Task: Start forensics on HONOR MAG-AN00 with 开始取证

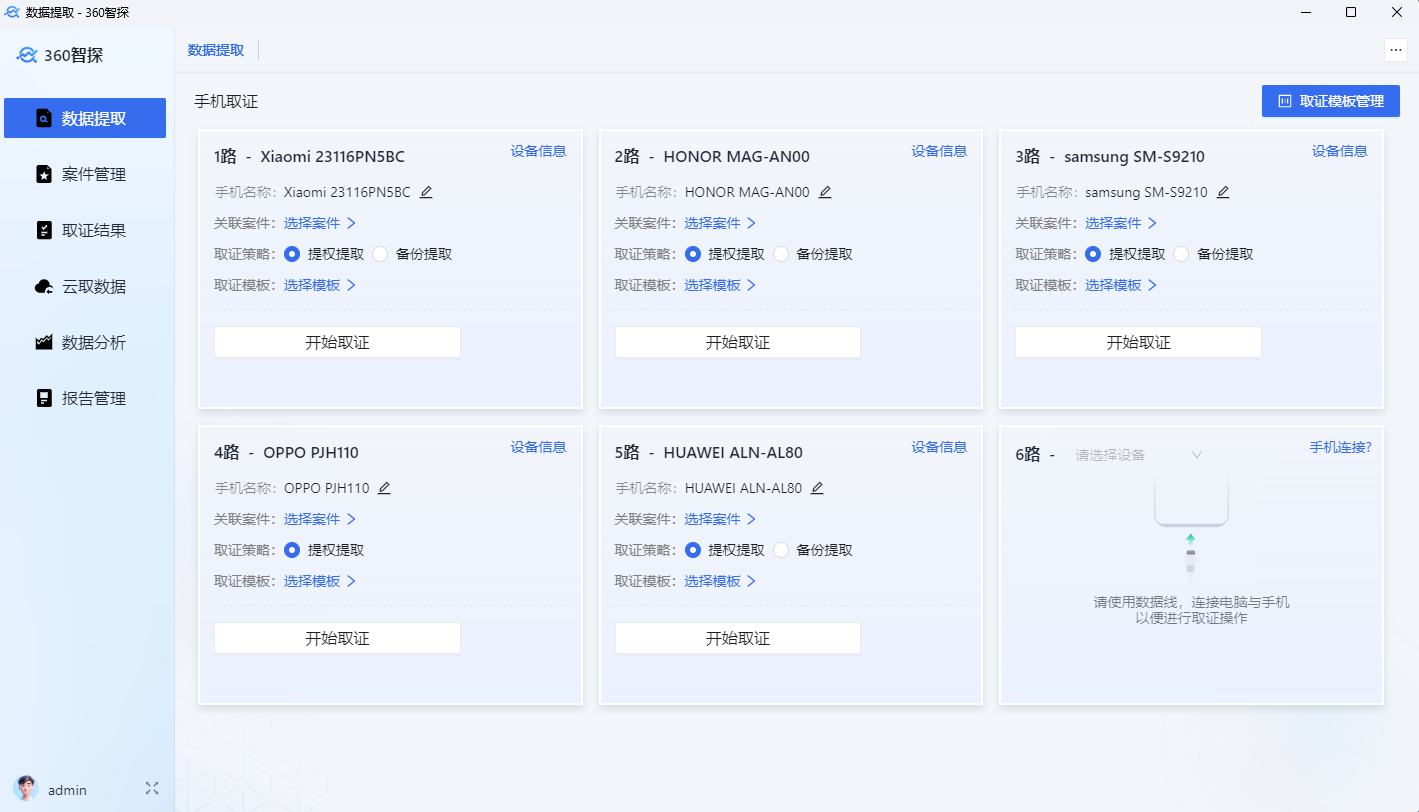Action: (x=738, y=342)
